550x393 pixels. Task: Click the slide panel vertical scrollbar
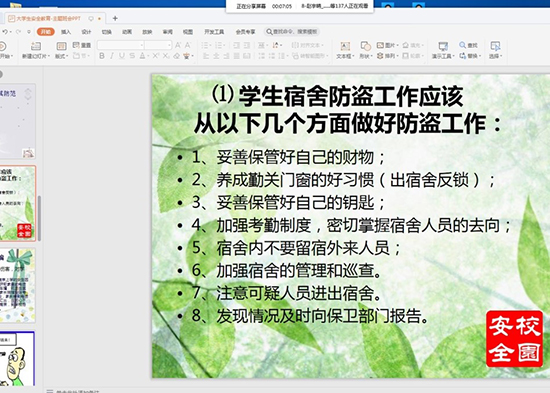pos(40,218)
